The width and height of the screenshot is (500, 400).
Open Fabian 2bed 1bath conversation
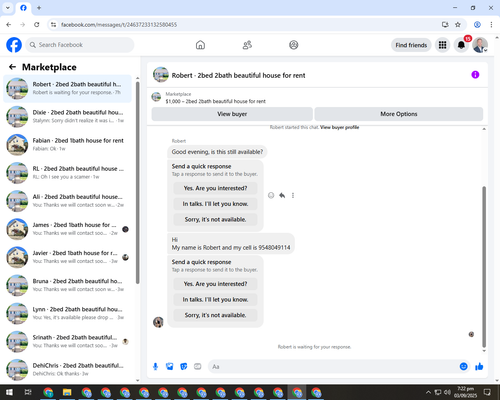67,145
